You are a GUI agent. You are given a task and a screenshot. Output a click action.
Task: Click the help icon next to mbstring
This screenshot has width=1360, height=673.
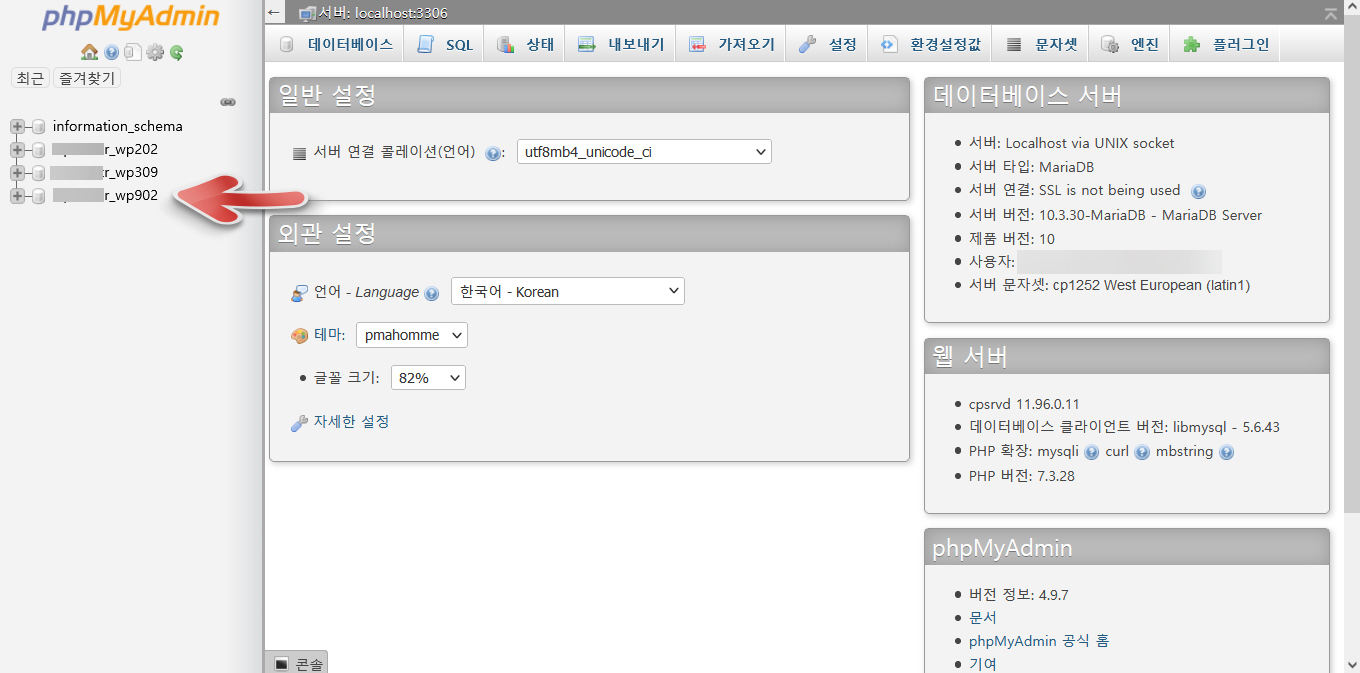(x=1226, y=452)
